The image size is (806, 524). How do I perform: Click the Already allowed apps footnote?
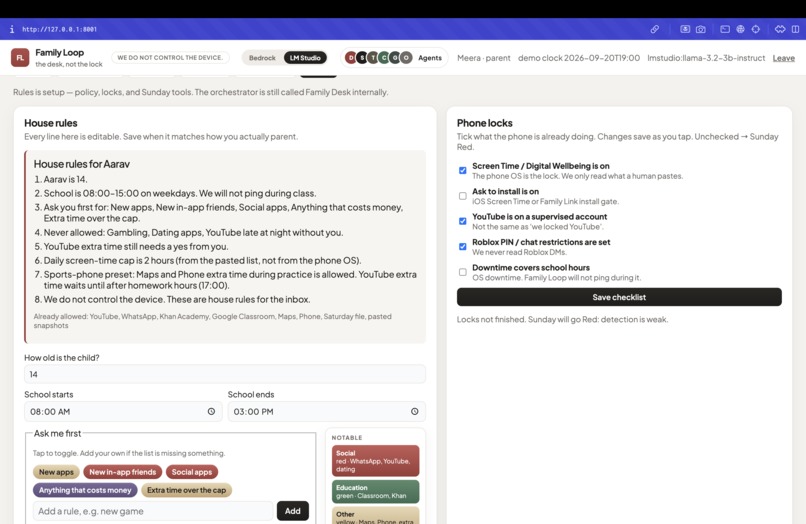click(x=212, y=321)
